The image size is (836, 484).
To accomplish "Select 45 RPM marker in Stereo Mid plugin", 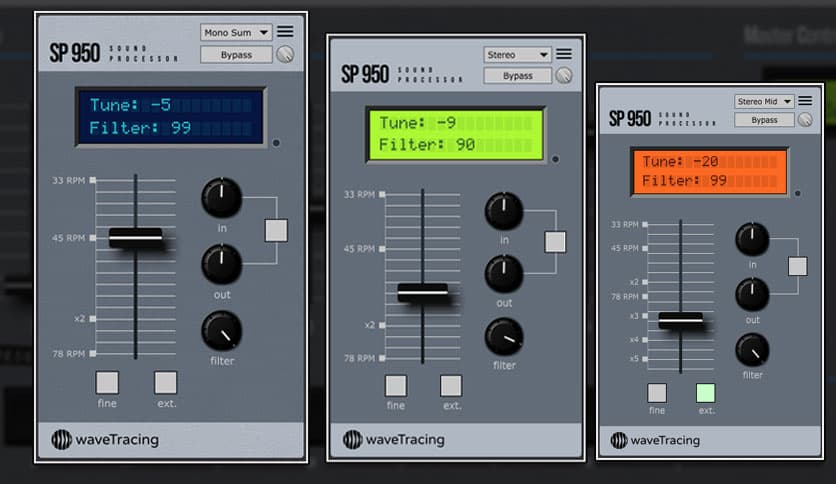I will 645,248.
